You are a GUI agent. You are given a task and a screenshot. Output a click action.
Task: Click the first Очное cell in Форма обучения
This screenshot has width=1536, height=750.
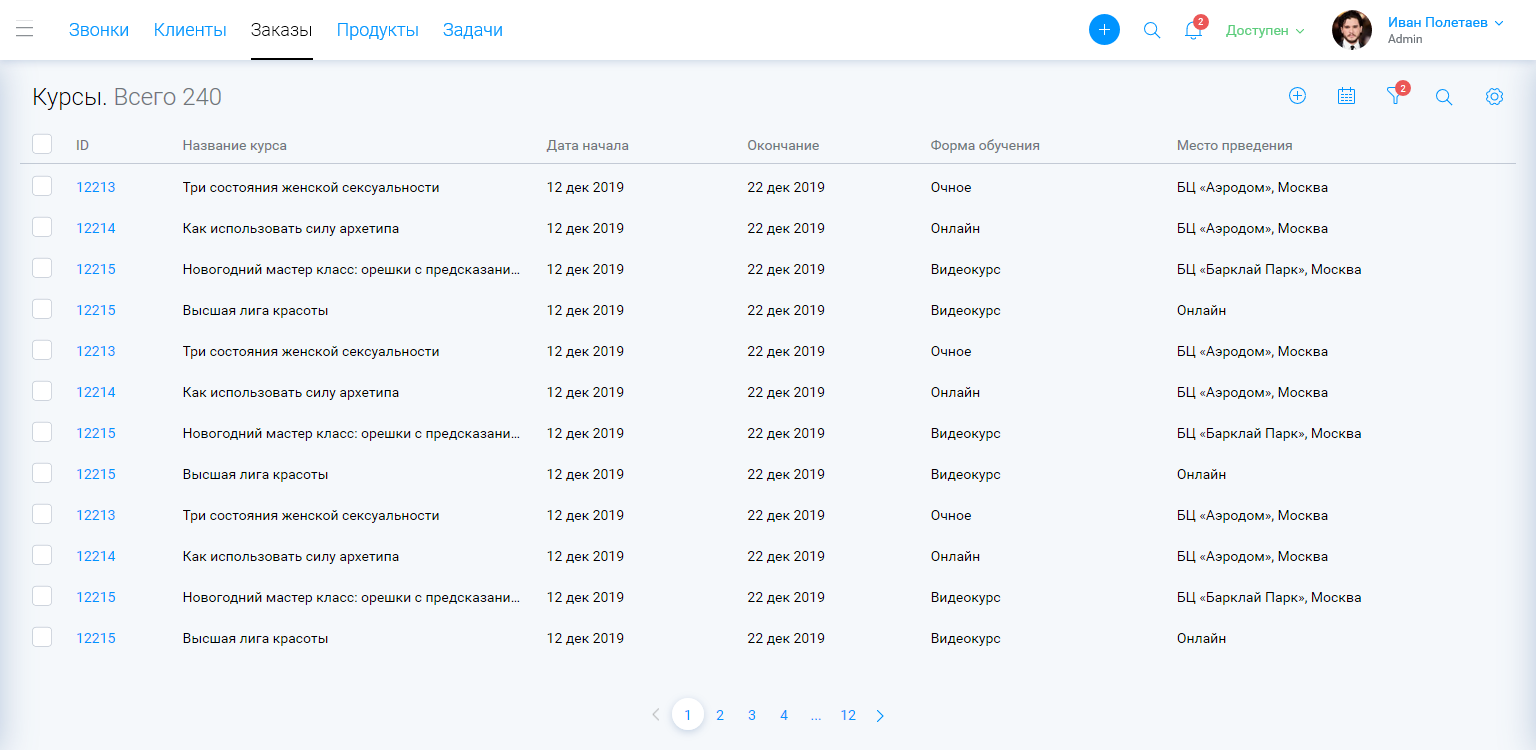pos(951,187)
